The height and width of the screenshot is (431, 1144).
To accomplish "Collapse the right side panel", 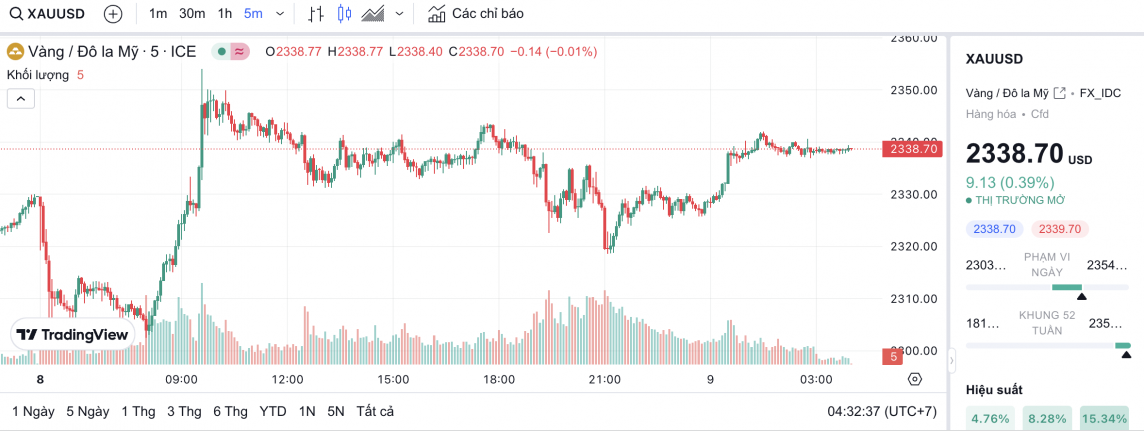I will [951, 358].
